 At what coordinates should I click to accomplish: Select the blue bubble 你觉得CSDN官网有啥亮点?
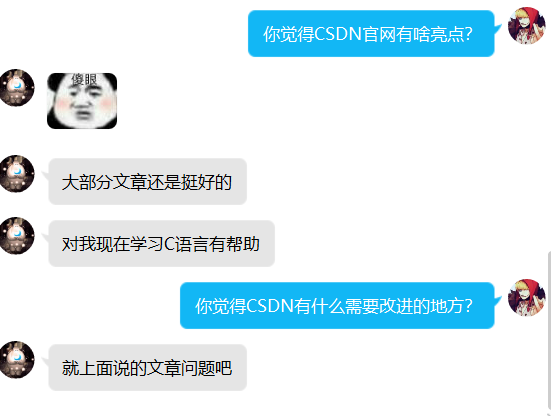click(x=371, y=33)
